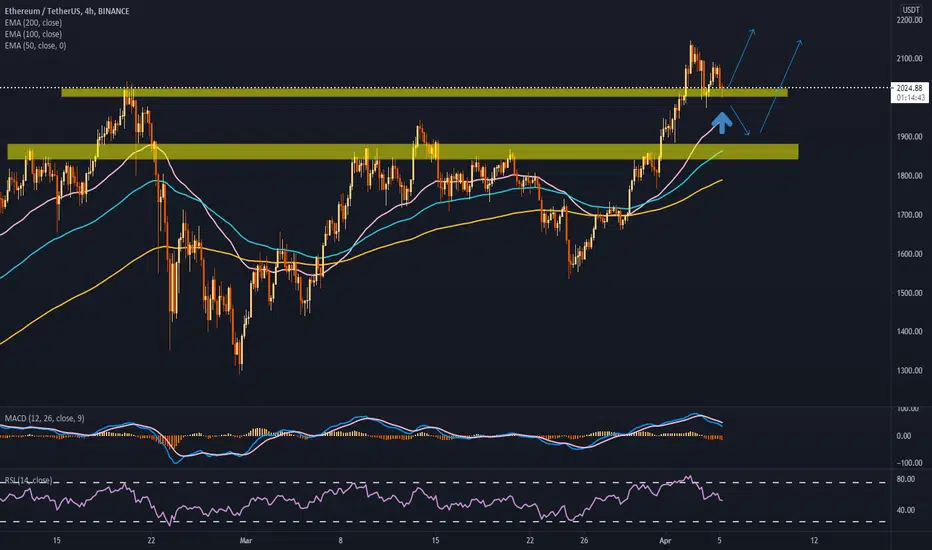Screen dimensions: 932x550
Task: Select the lower yellow support zone near 1850
Action: pos(403,152)
